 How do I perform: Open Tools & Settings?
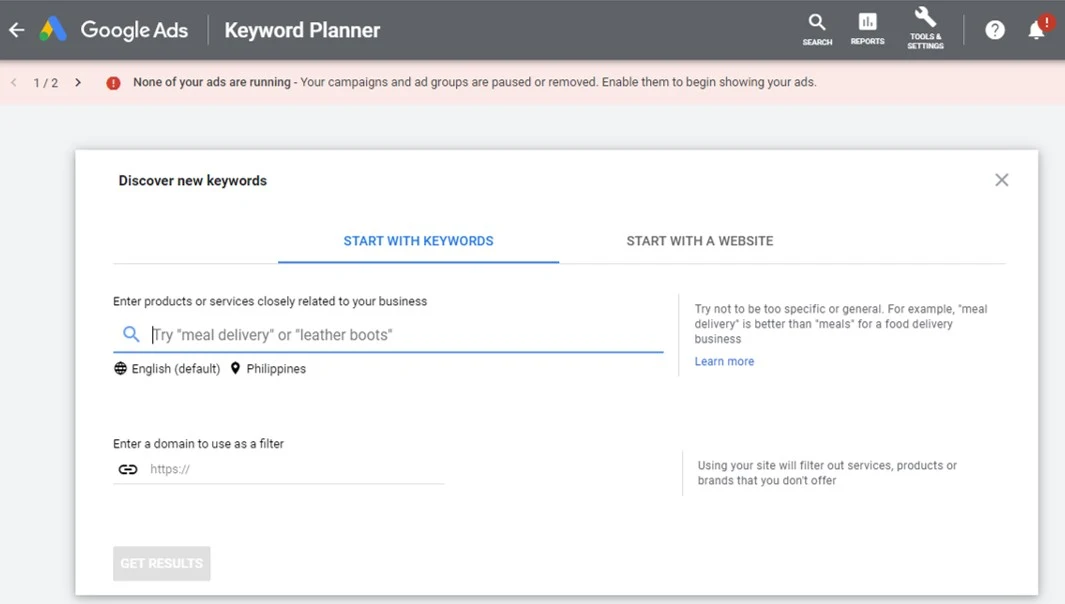pos(925,27)
